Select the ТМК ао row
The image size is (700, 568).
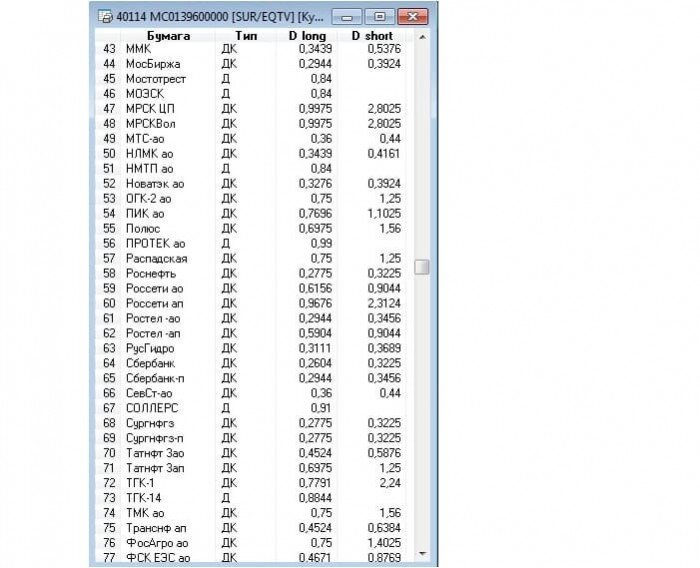pos(251,513)
